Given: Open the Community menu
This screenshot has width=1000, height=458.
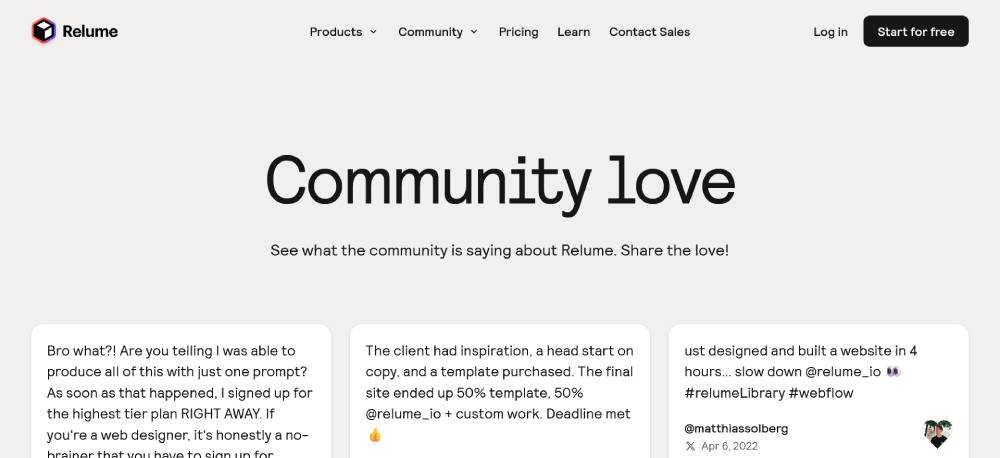Looking at the screenshot, I should point(438,32).
